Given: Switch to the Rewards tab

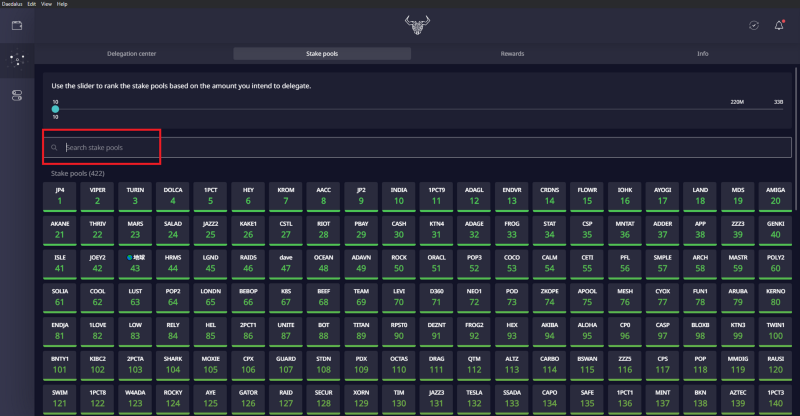Looking at the screenshot, I should [512, 54].
